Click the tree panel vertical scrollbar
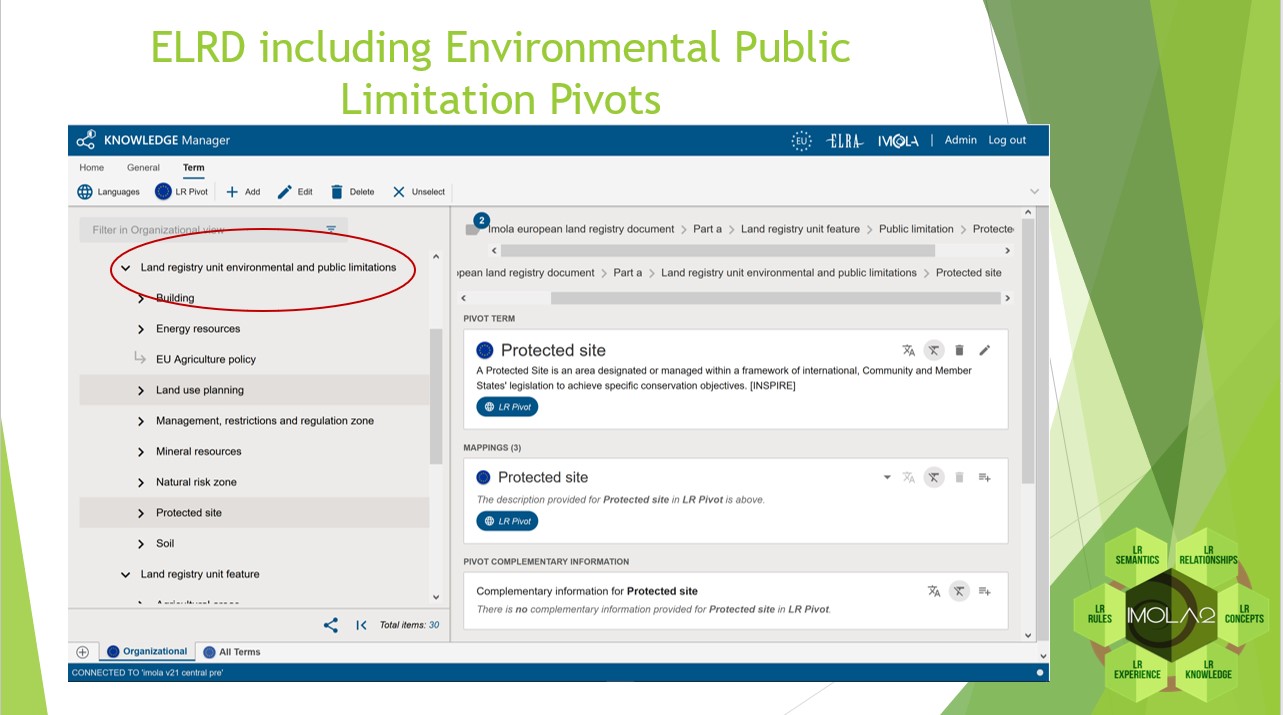This screenshot has width=1283, height=715. tap(435, 397)
